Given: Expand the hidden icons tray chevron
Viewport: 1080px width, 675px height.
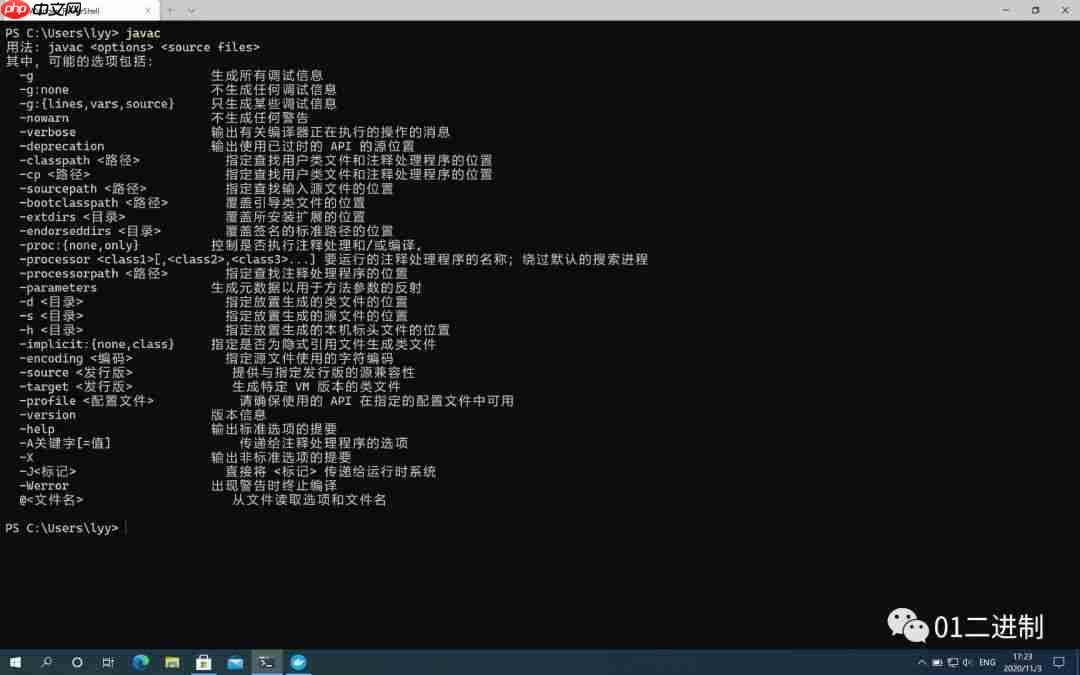Looking at the screenshot, I should (x=922, y=662).
